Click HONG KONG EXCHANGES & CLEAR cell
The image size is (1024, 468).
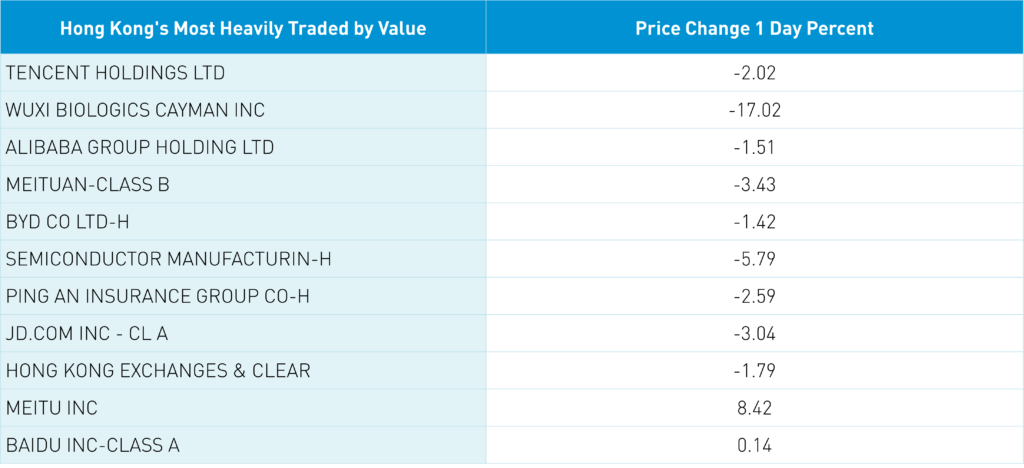pyautogui.click(x=158, y=371)
